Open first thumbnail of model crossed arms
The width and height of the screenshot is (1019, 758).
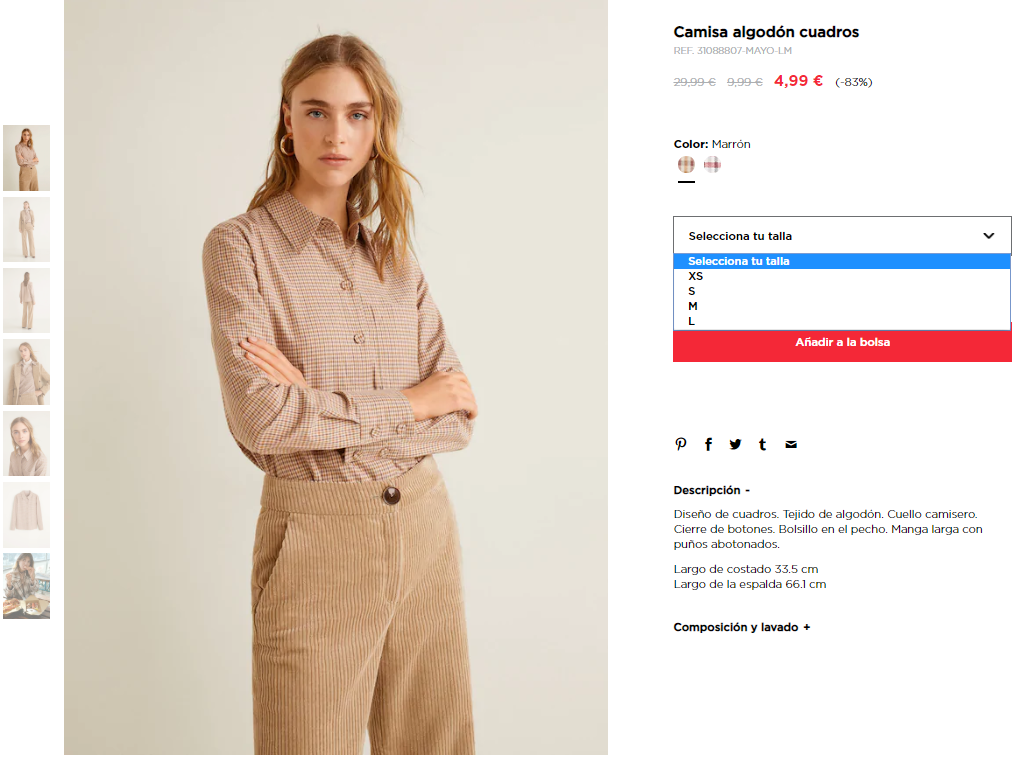tap(27, 158)
